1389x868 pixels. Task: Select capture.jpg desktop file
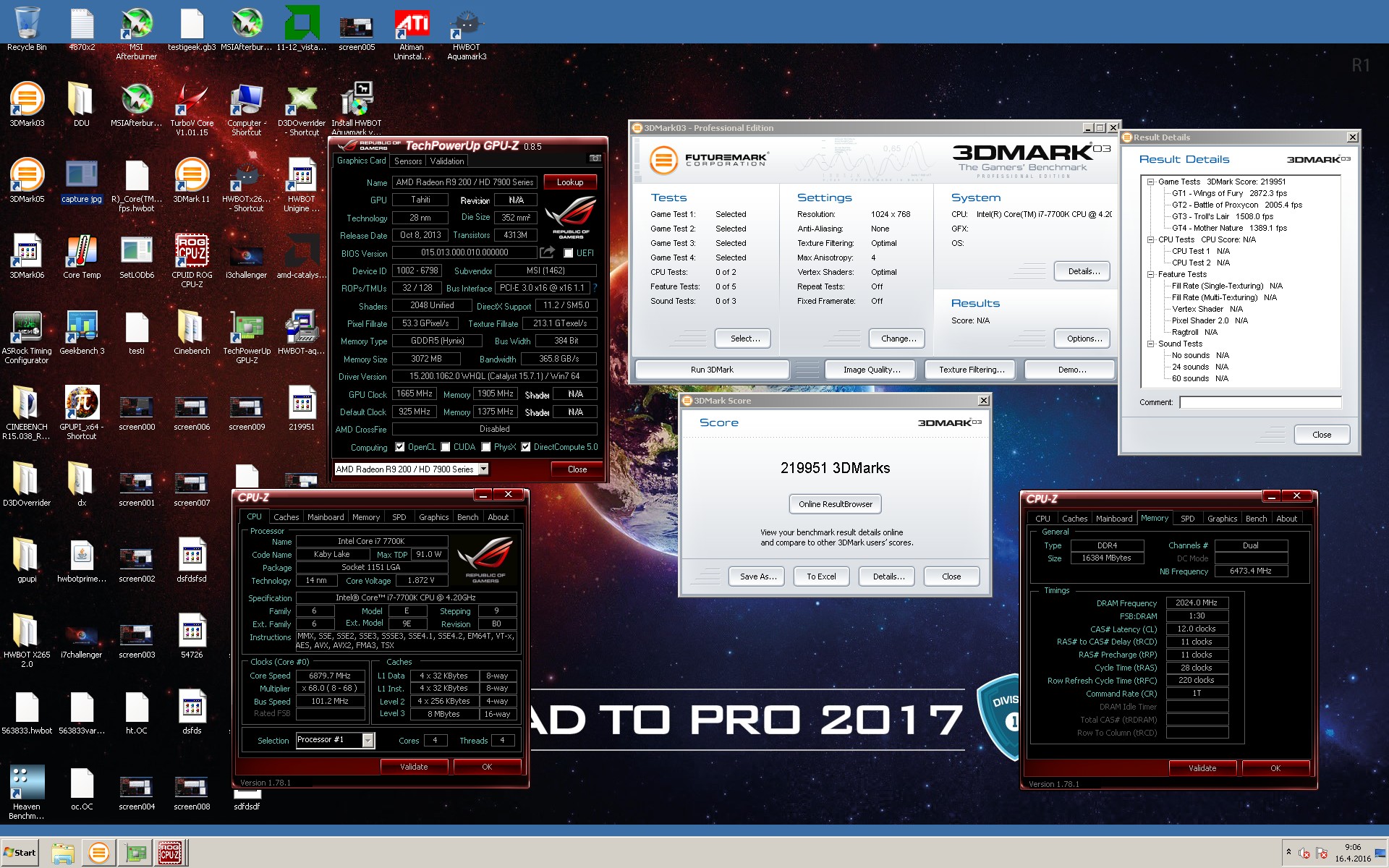81,181
